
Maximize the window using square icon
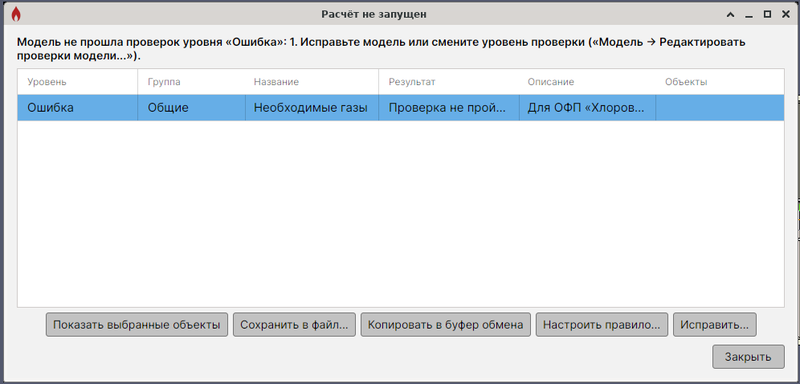coord(767,14)
